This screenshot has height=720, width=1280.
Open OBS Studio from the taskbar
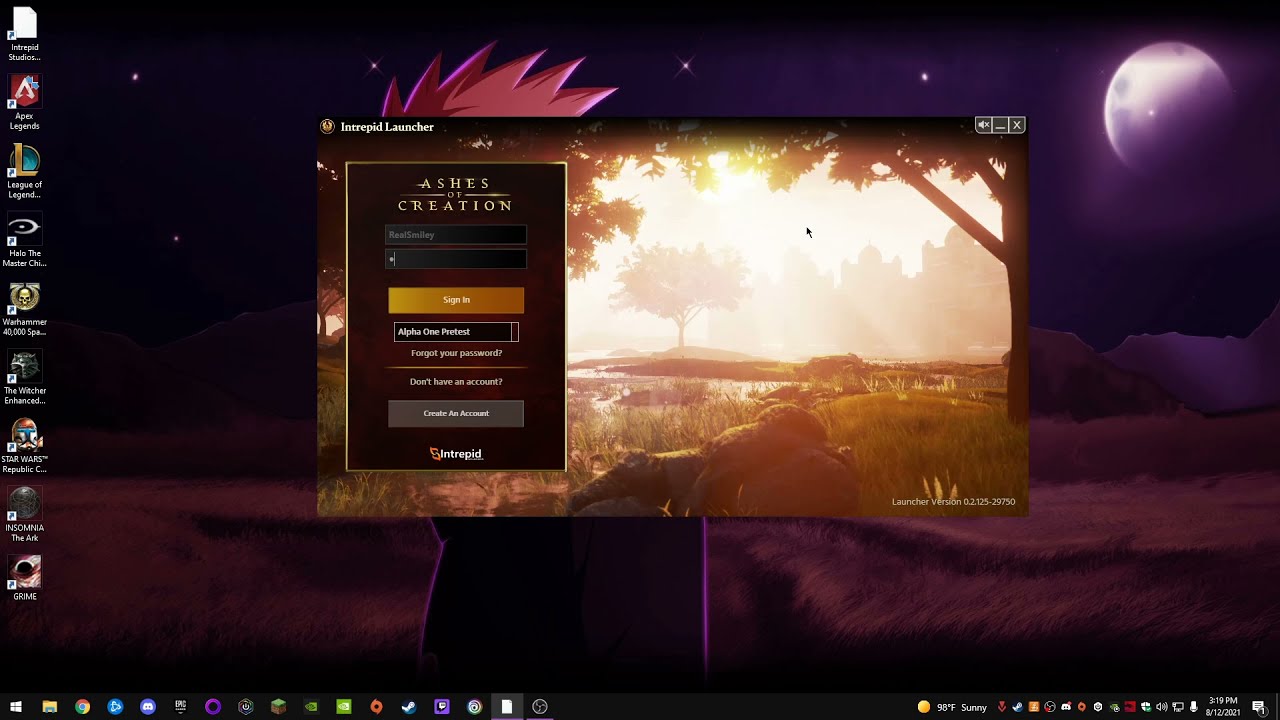tap(540, 707)
